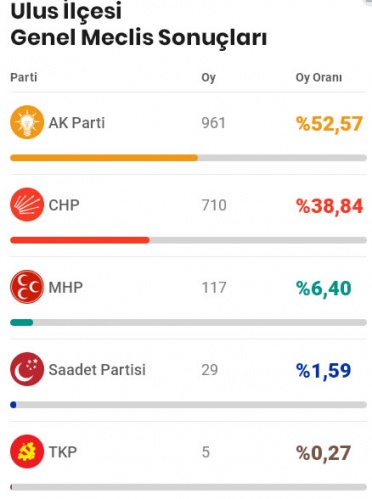Click the red CHP vote bar
Screen dimensions: 372x499
coord(80,240)
